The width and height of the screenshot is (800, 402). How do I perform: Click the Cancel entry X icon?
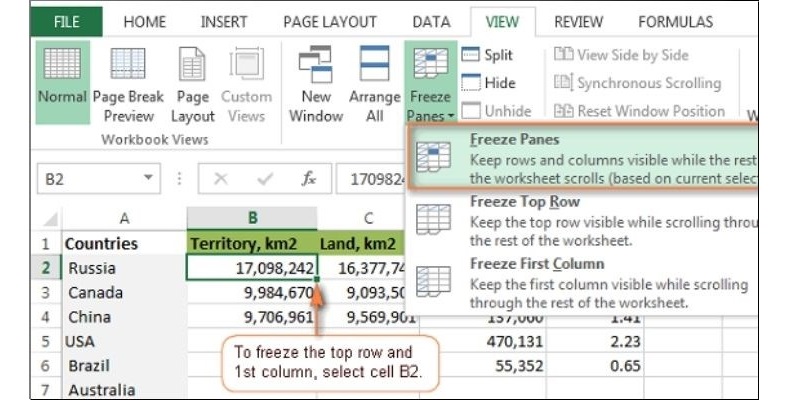(x=220, y=179)
